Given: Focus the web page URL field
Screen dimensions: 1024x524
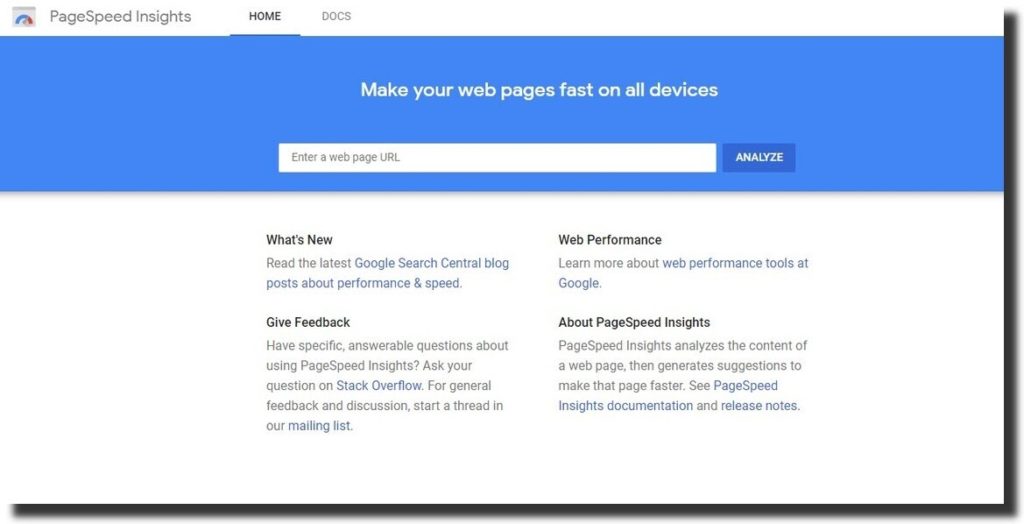Looking at the screenshot, I should 497,157.
